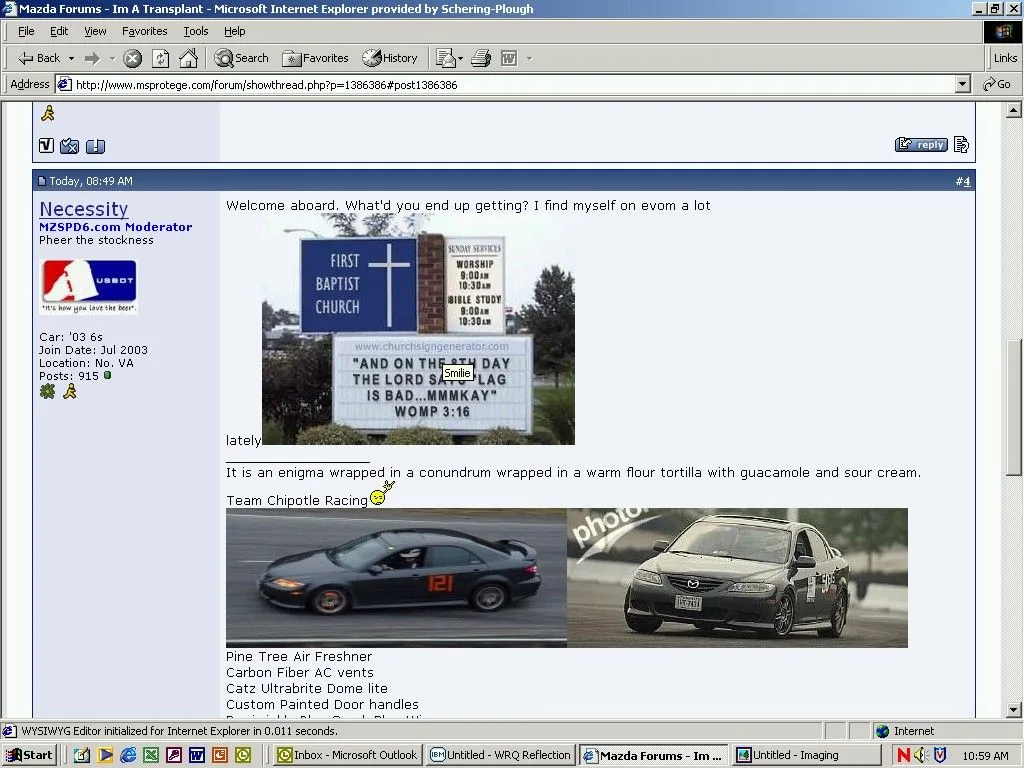Switch to Inbox - Microsoft Outlook in taskbar
1024x768 pixels.
click(x=348, y=755)
